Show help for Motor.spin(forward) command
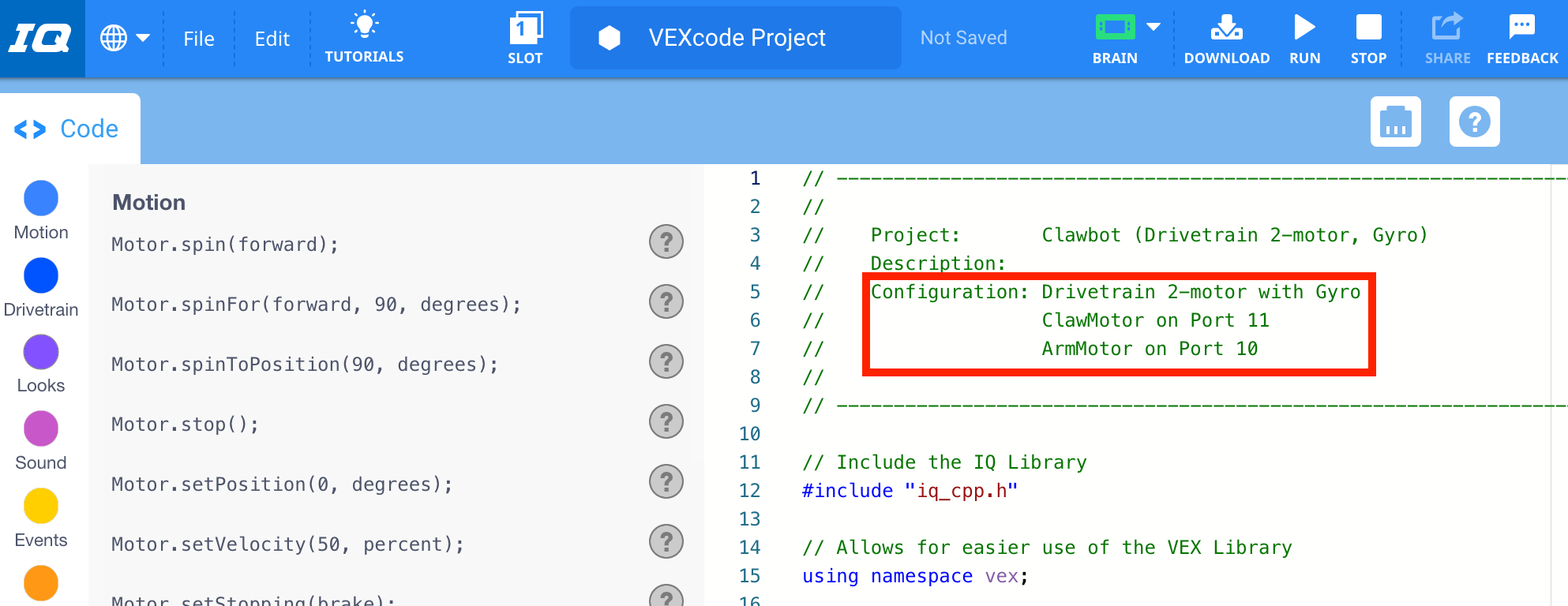The width and height of the screenshot is (1568, 606). tap(666, 241)
